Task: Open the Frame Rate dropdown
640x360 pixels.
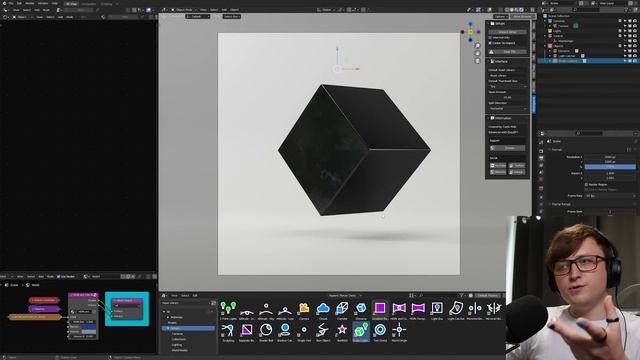Action: [x=610, y=196]
